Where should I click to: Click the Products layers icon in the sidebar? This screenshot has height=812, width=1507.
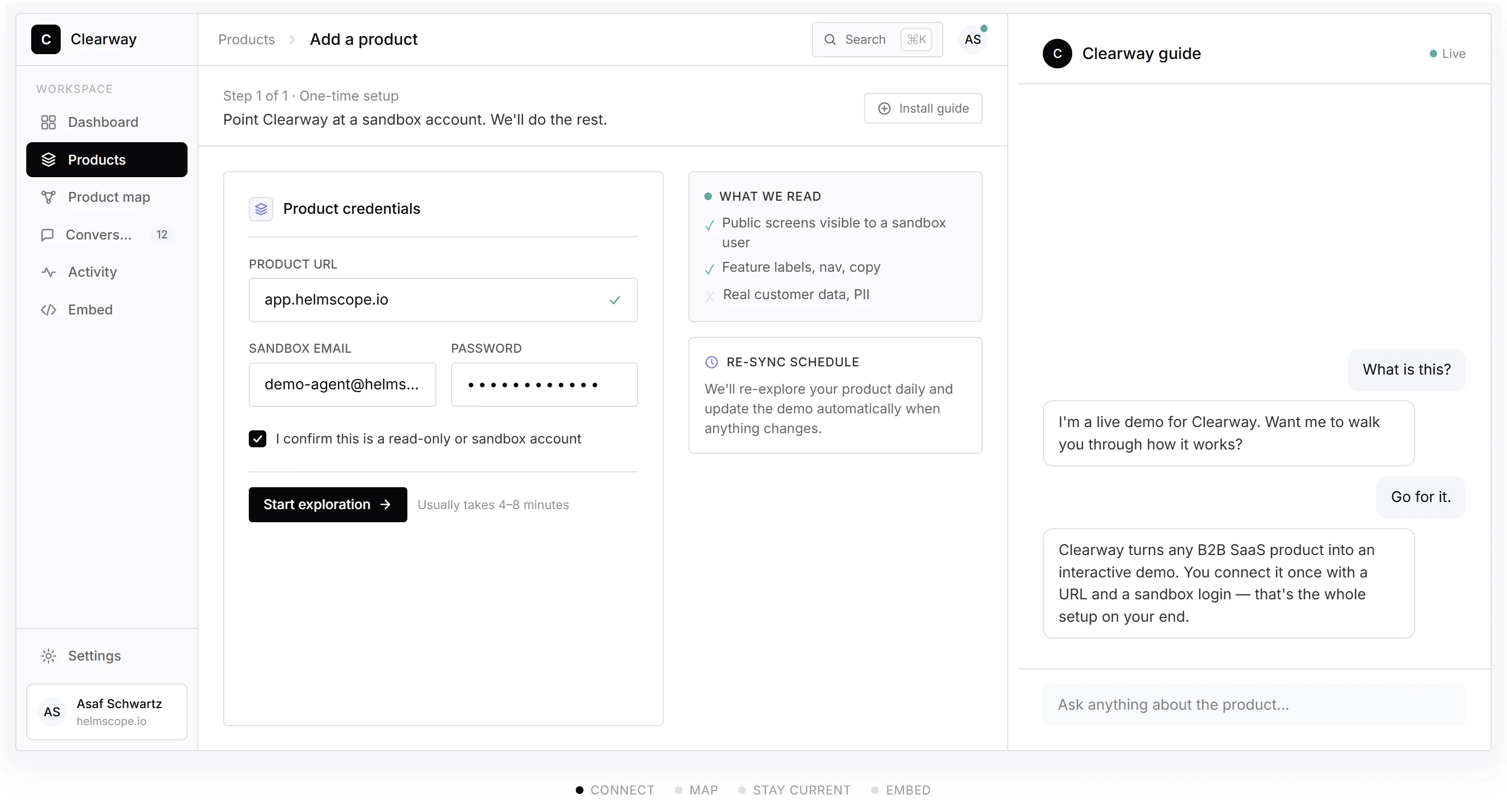pyautogui.click(x=49, y=160)
